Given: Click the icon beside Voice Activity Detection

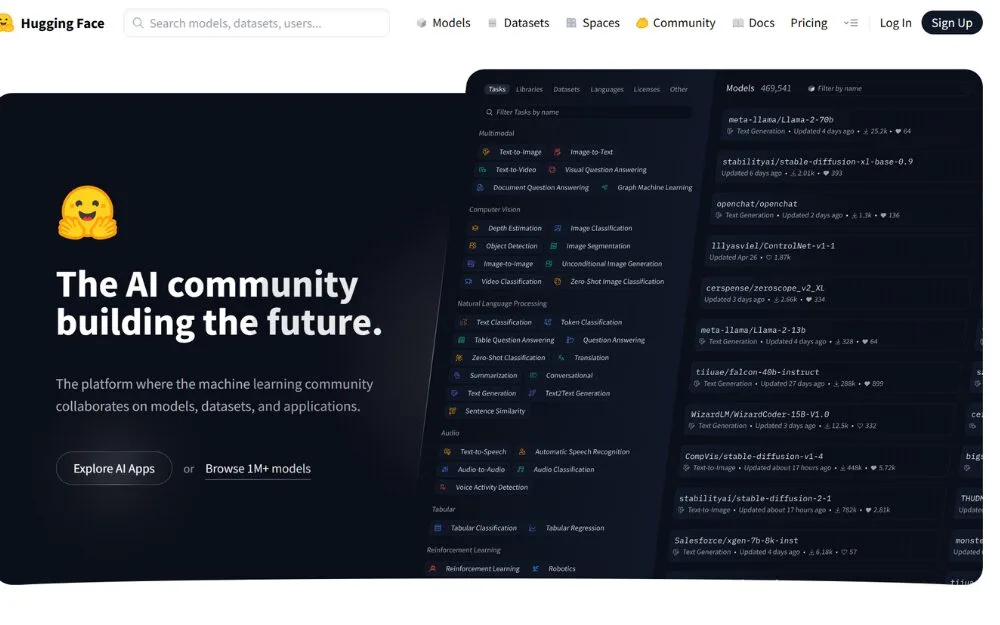Looking at the screenshot, I should pos(443,487).
